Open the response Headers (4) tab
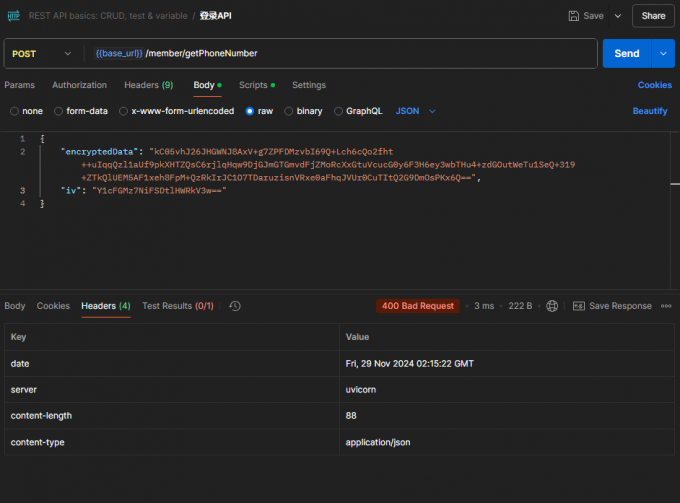The image size is (680, 503). (106, 306)
